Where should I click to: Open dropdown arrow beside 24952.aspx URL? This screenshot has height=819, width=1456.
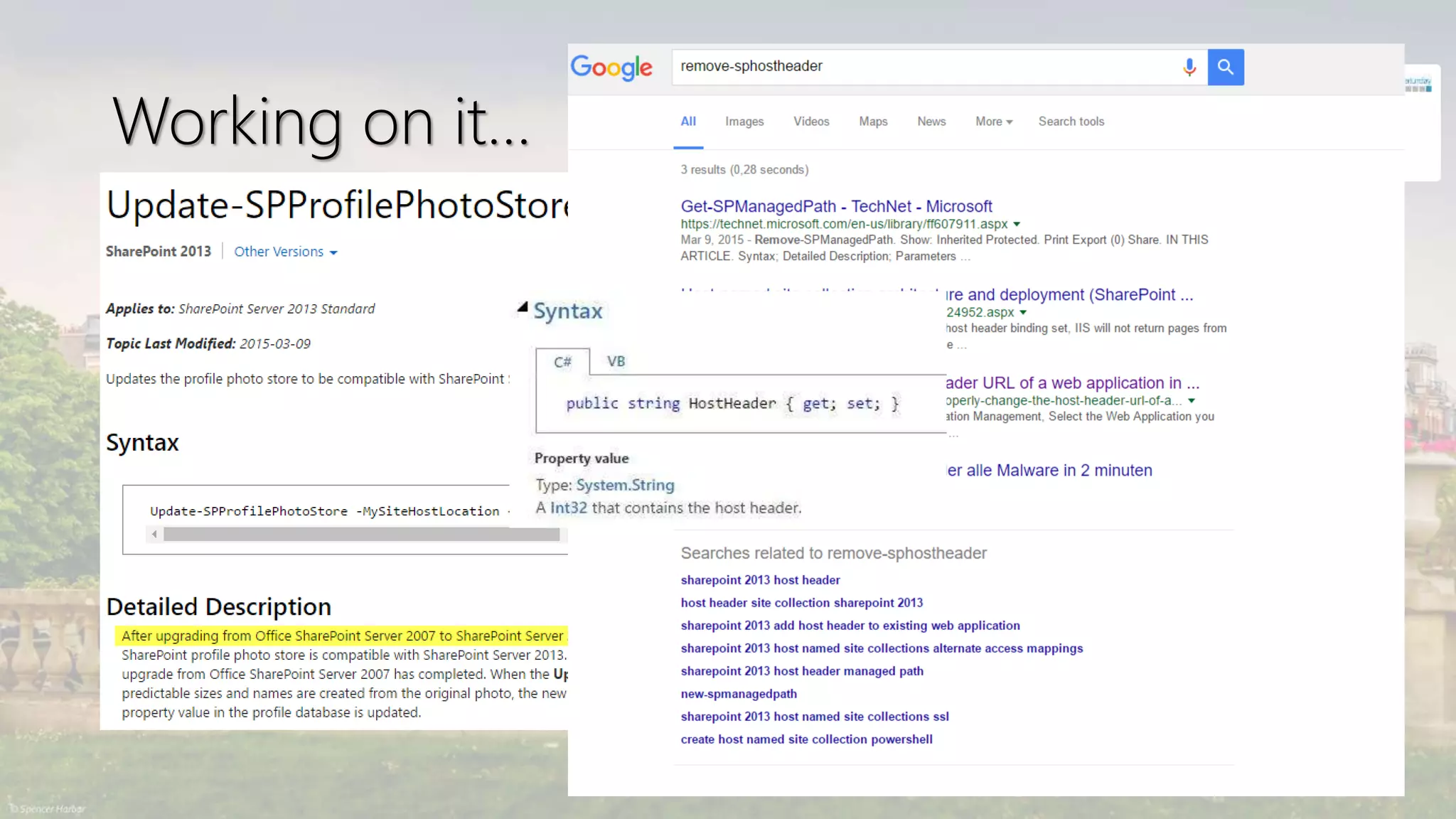point(1023,313)
